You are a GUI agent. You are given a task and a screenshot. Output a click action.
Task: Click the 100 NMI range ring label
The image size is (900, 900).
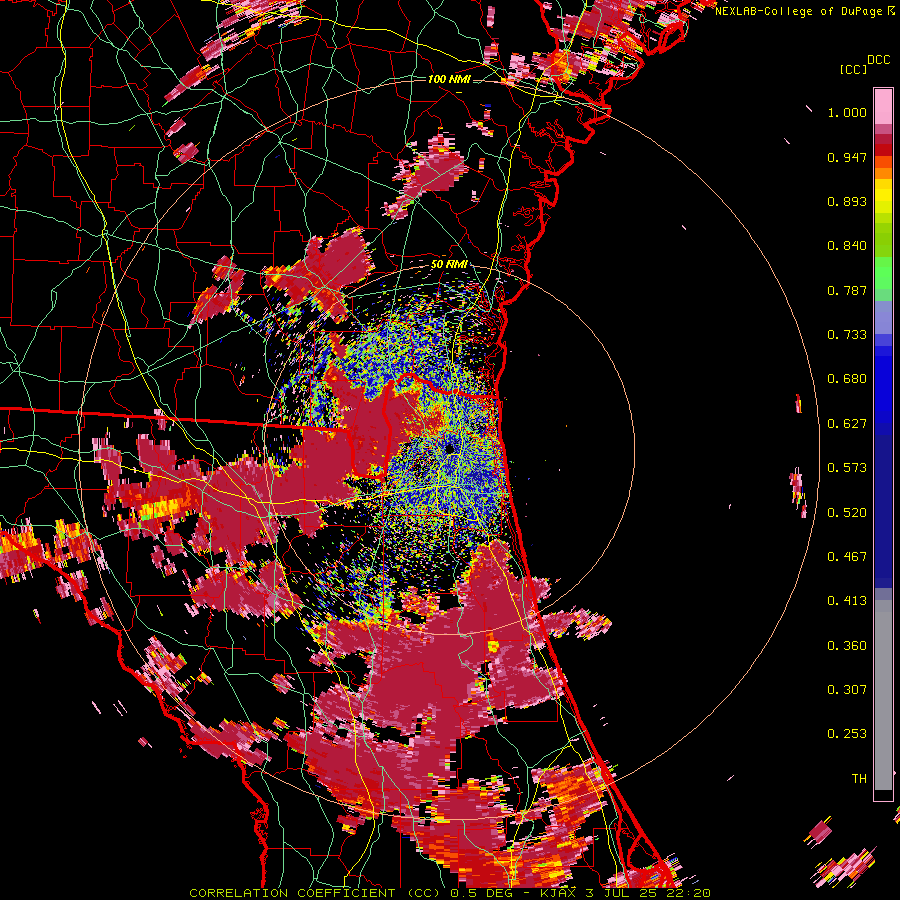point(449,79)
